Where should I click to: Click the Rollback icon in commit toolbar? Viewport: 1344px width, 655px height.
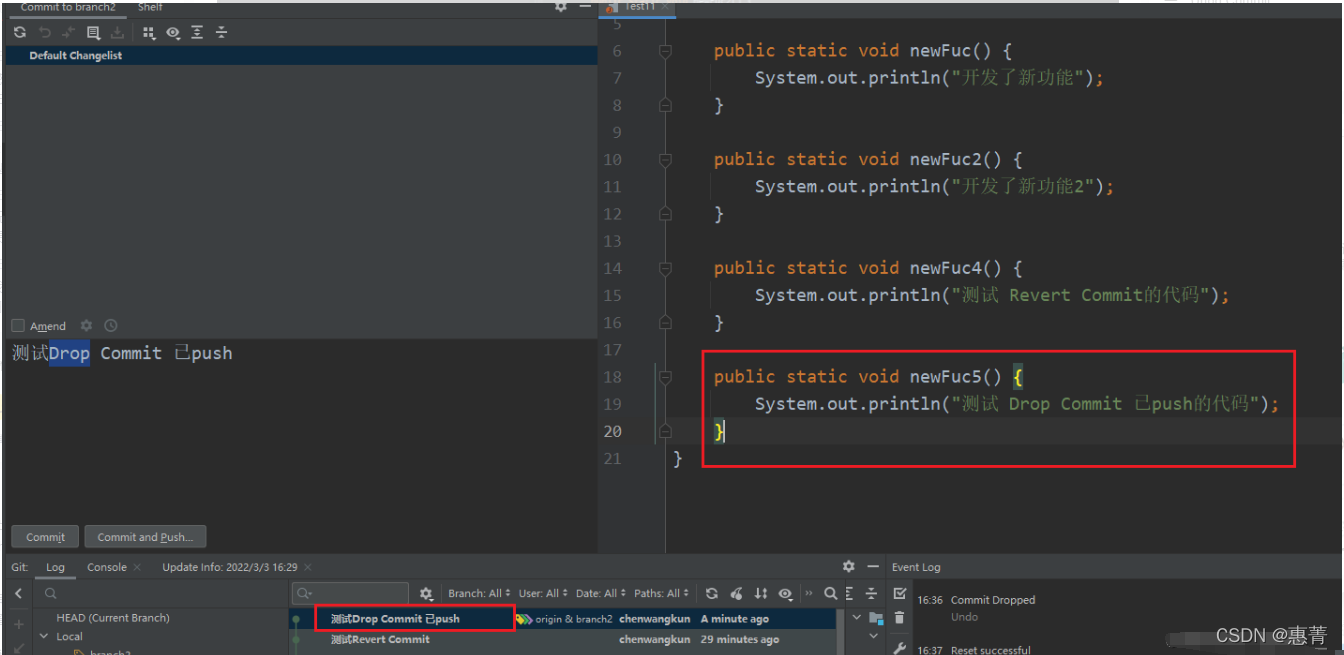point(45,32)
